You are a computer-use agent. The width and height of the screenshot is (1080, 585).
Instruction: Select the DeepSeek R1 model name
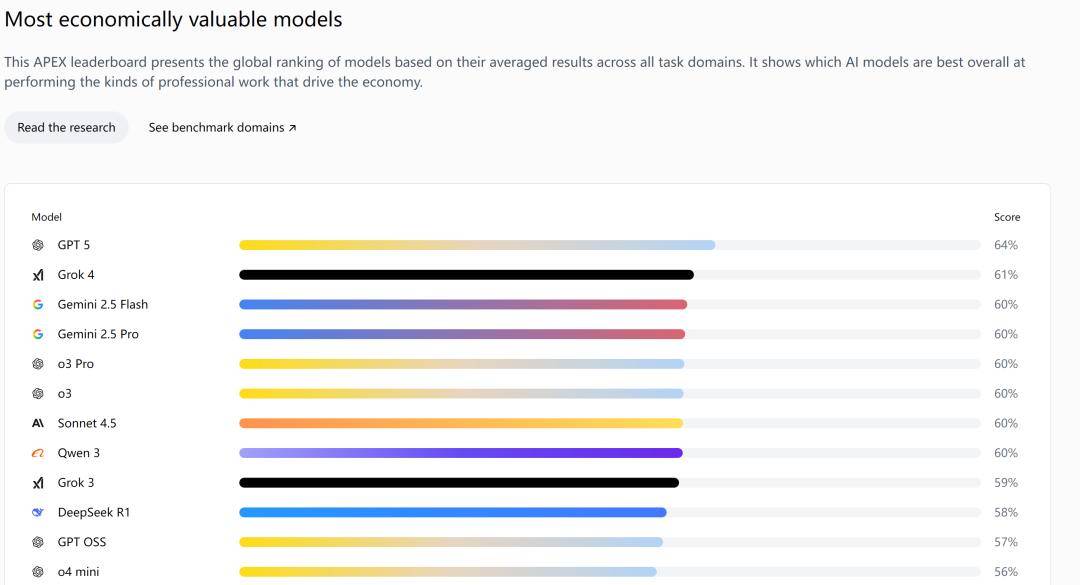94,513
